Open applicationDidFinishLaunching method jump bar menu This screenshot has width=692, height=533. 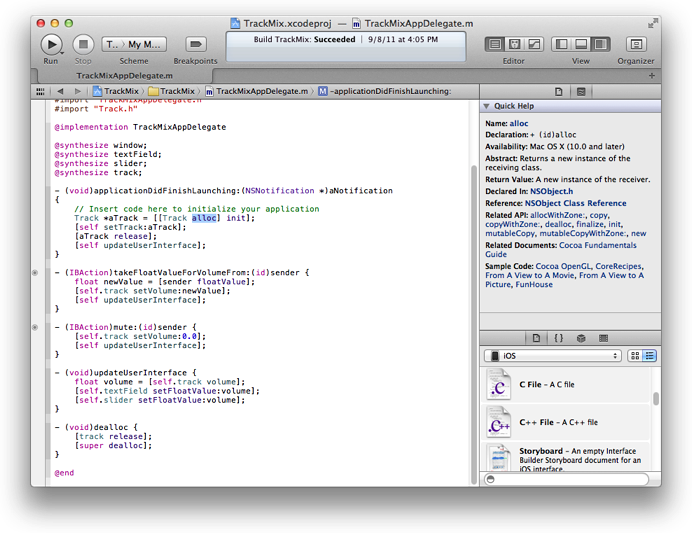click(385, 91)
